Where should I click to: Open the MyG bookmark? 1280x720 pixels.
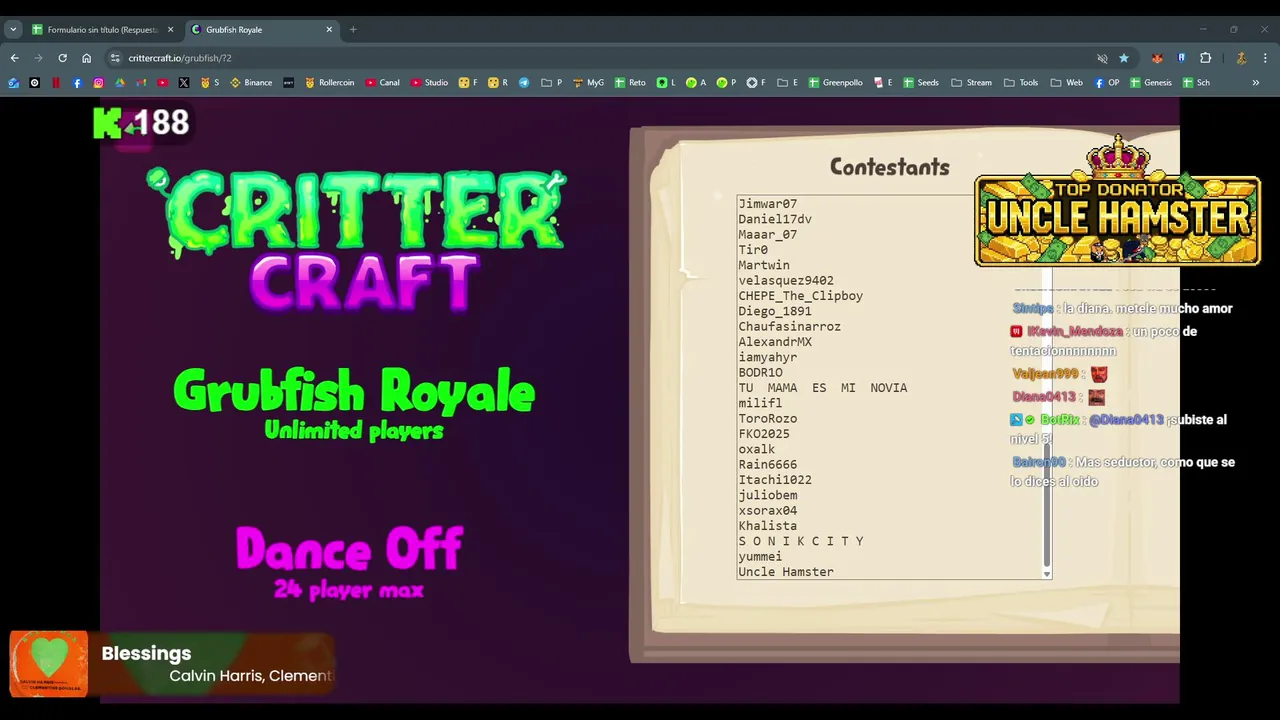click(x=588, y=83)
